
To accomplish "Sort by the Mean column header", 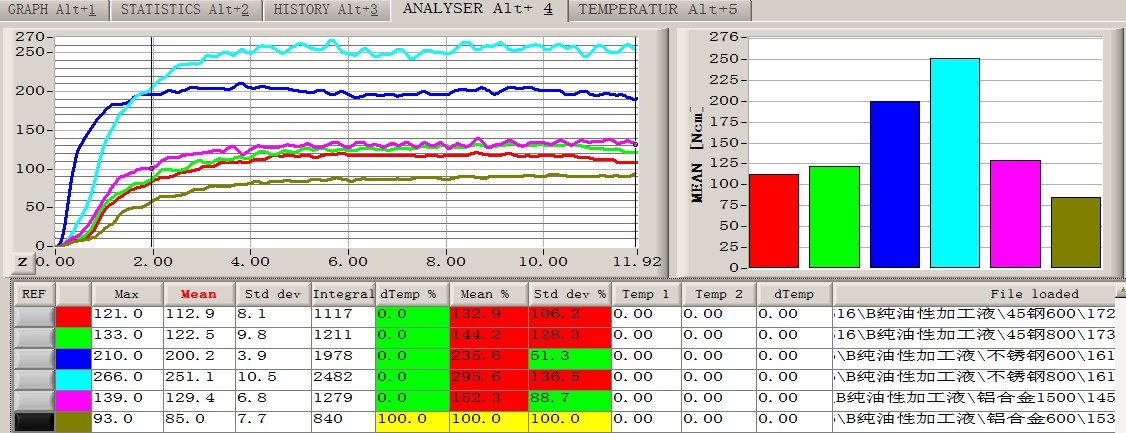I will (200, 294).
